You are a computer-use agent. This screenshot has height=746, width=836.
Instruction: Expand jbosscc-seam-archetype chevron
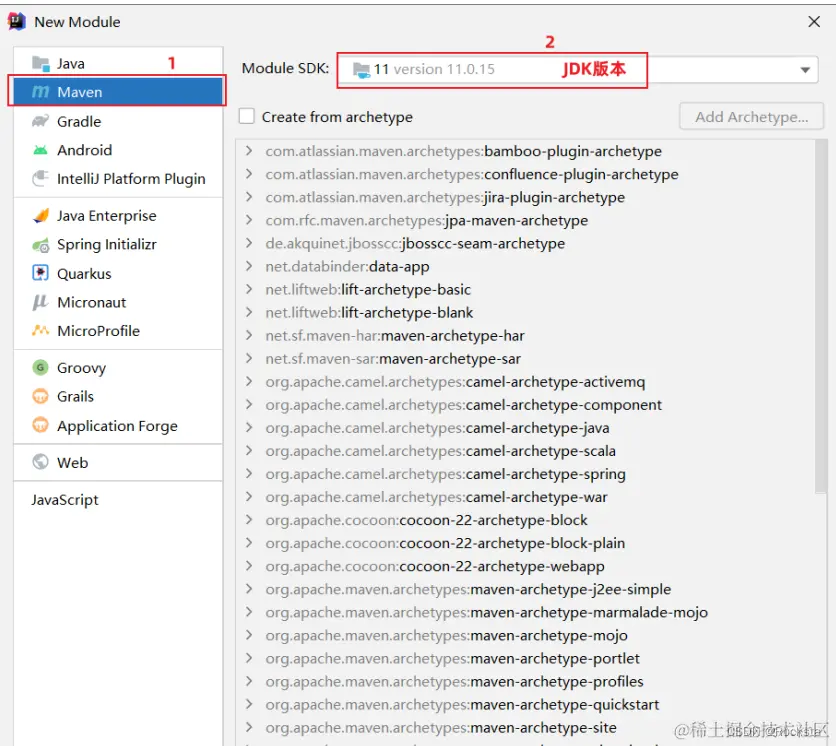tap(249, 243)
